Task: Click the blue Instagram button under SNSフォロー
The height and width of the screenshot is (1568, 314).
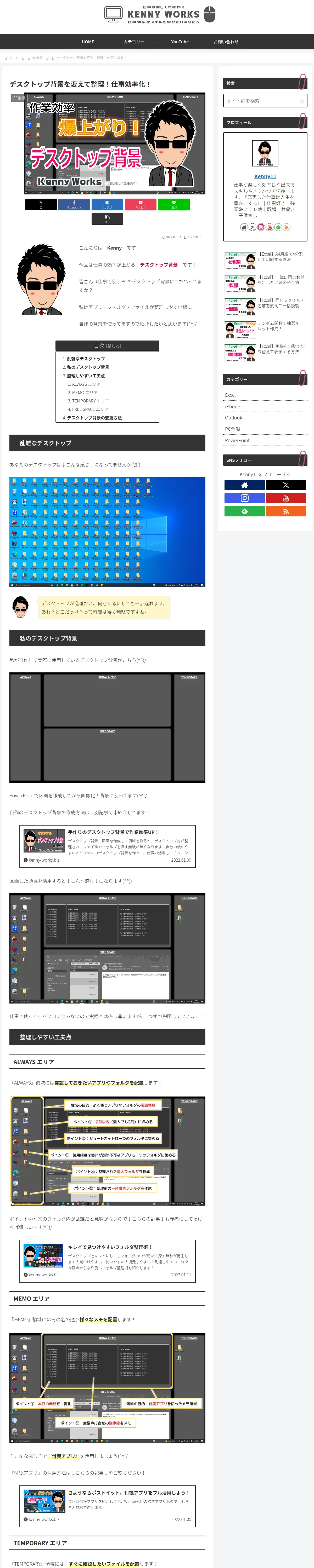Action: pyautogui.click(x=244, y=498)
